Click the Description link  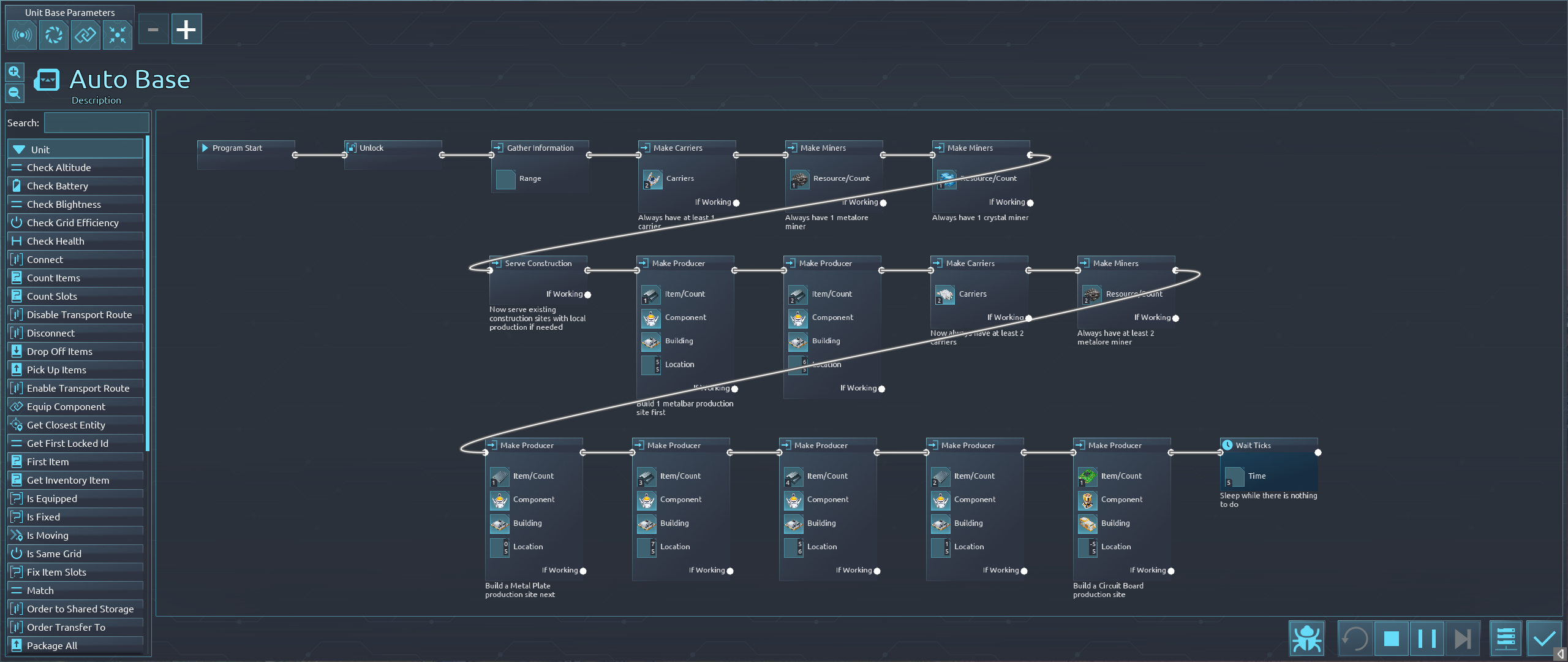tap(96, 101)
